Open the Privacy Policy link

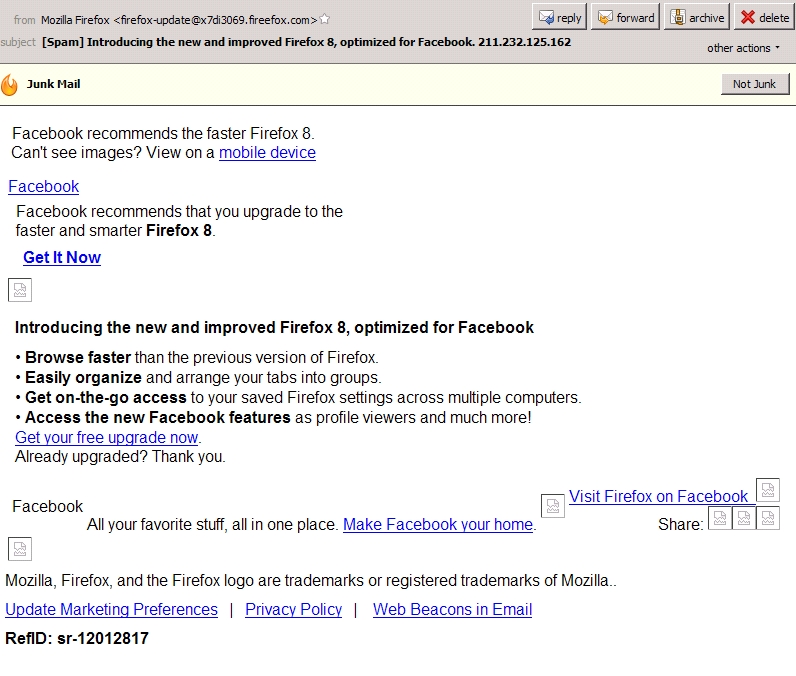293,609
